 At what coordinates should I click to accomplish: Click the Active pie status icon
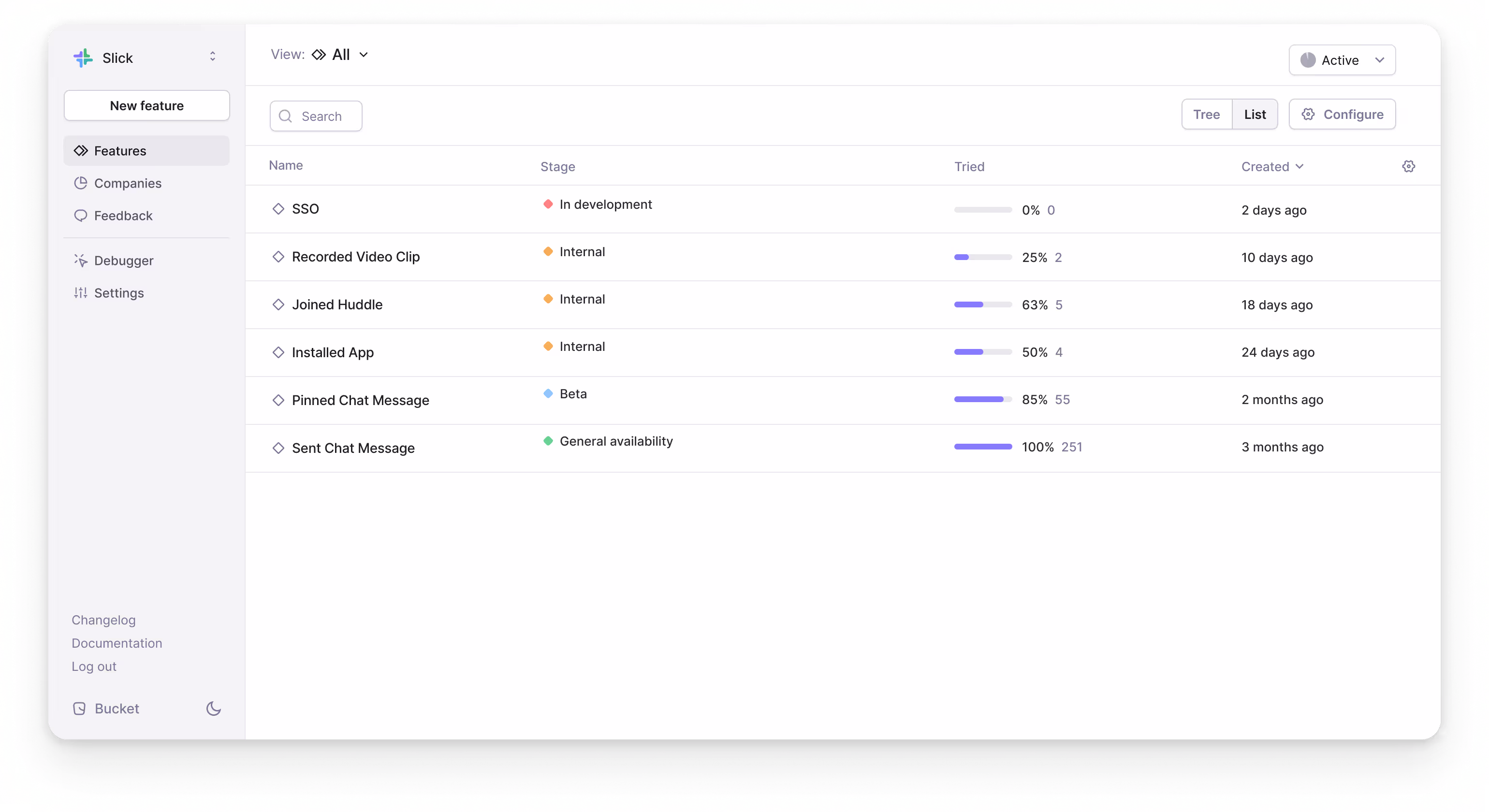1308,60
